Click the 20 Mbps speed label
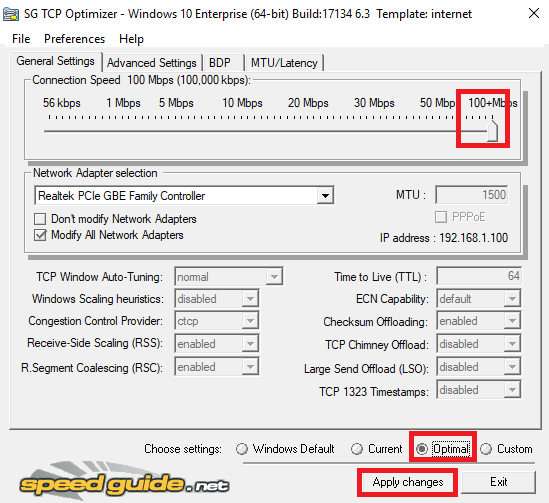 coord(308,103)
